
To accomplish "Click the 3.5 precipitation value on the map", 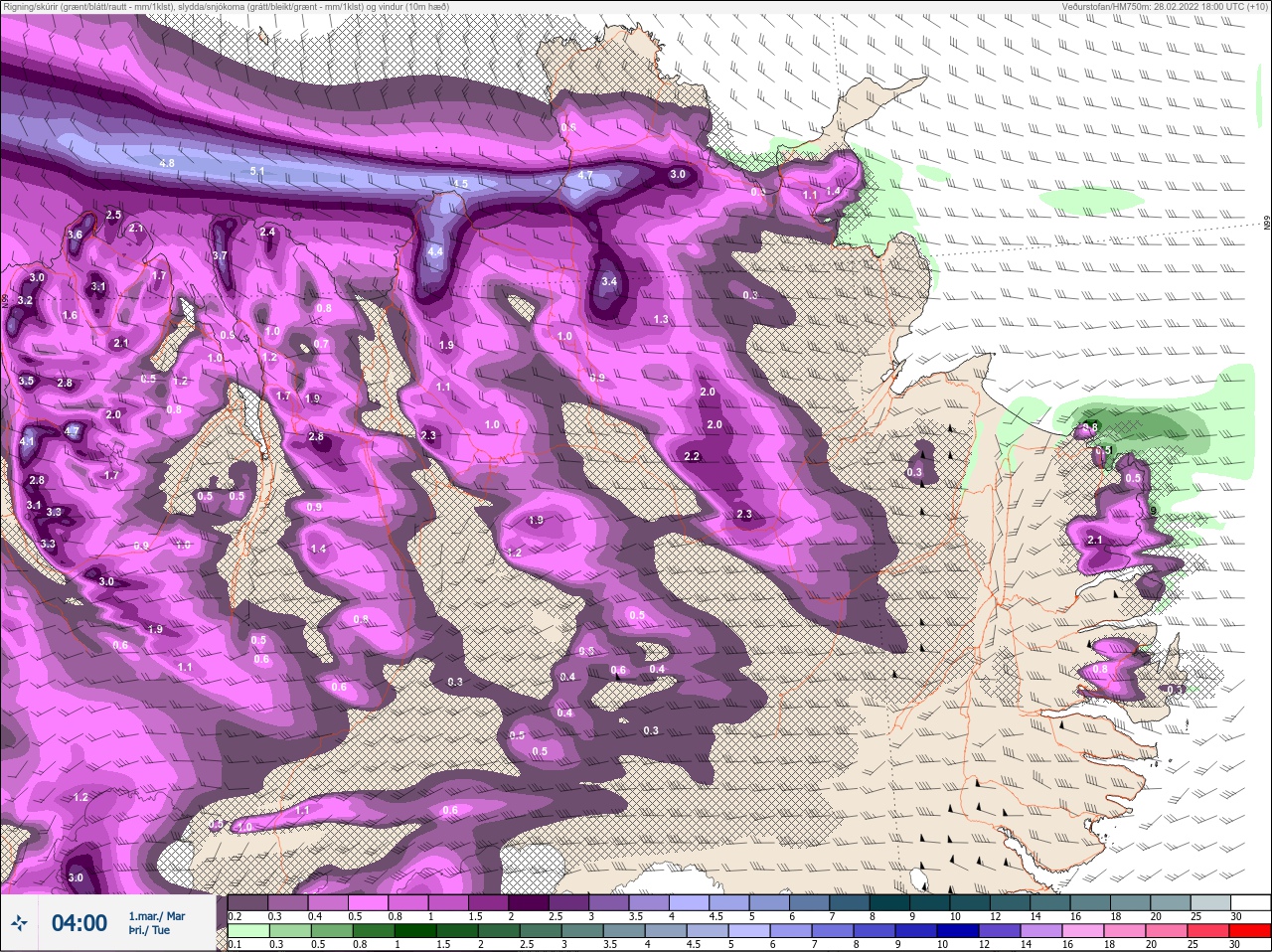I will pyautogui.click(x=26, y=381).
